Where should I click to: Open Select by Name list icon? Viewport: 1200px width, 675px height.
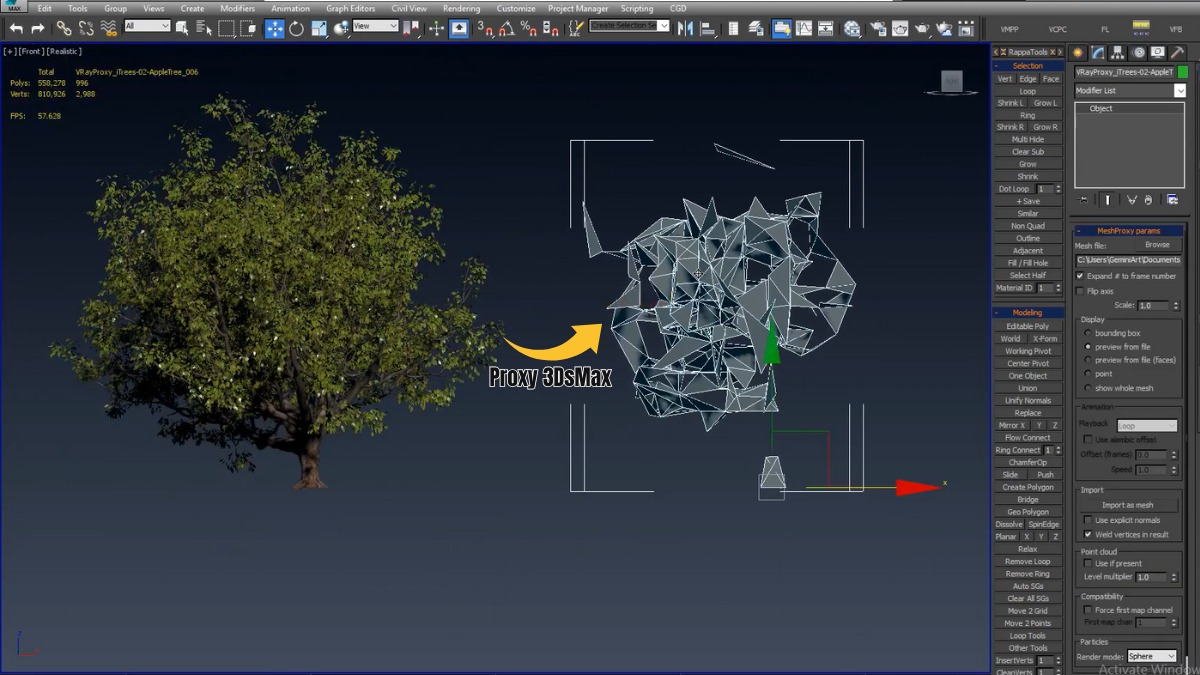(x=203, y=28)
